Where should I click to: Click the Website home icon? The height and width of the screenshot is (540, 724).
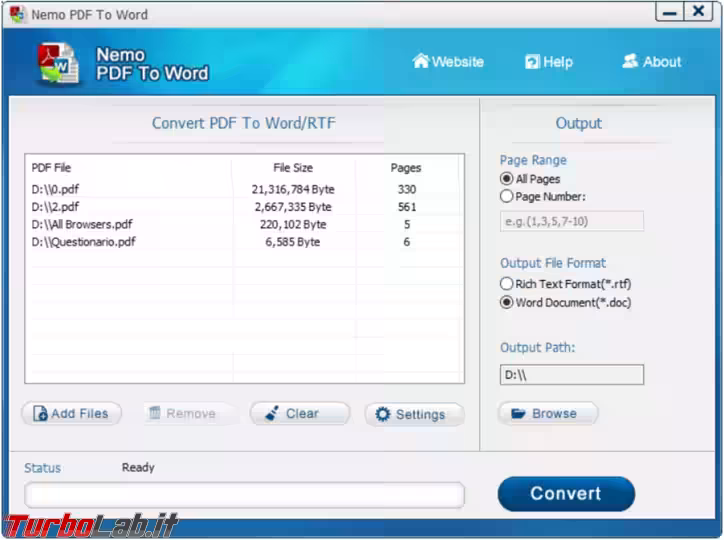421,61
